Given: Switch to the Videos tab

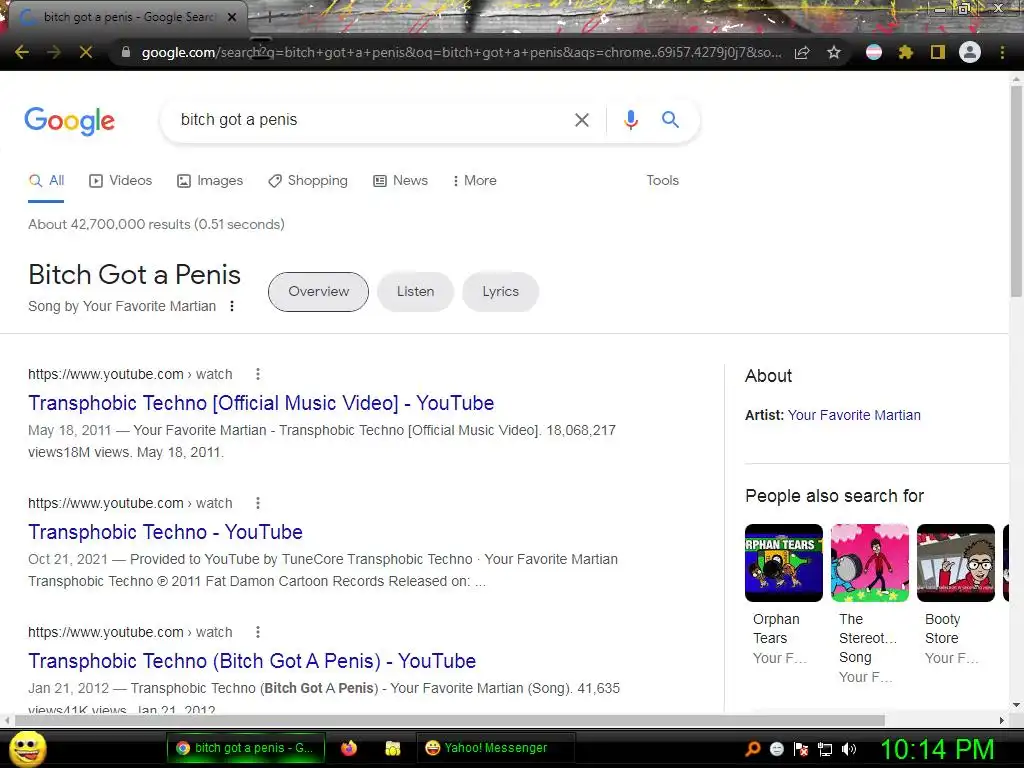Looking at the screenshot, I should (121, 181).
